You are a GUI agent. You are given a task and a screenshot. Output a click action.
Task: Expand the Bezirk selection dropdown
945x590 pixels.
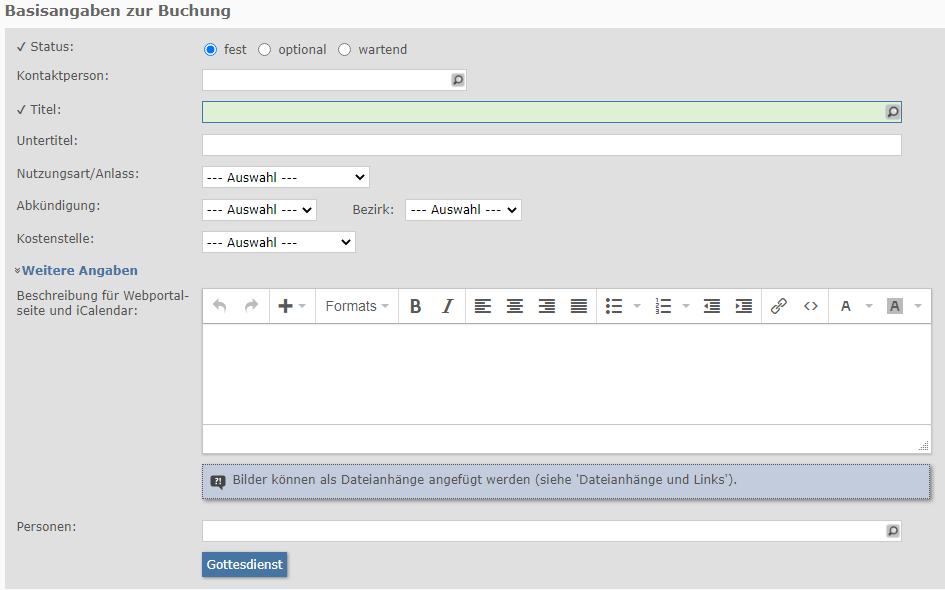pos(463,210)
